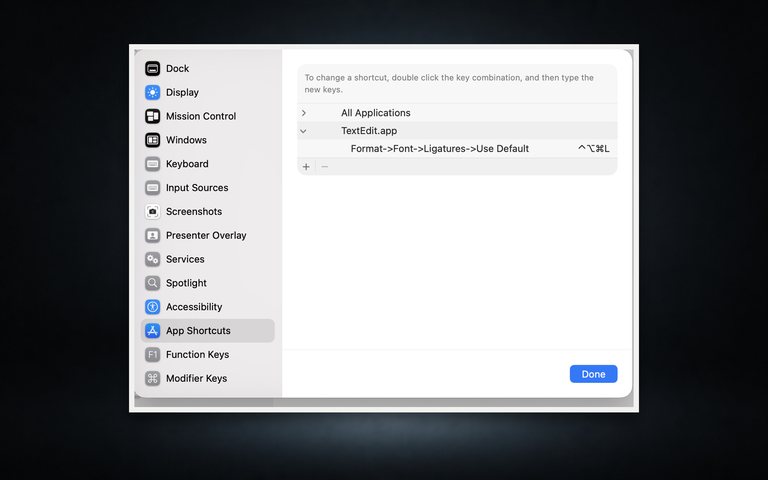This screenshot has height=480, width=768.
Task: Click the shortcut instructions text
Action: pos(449,84)
